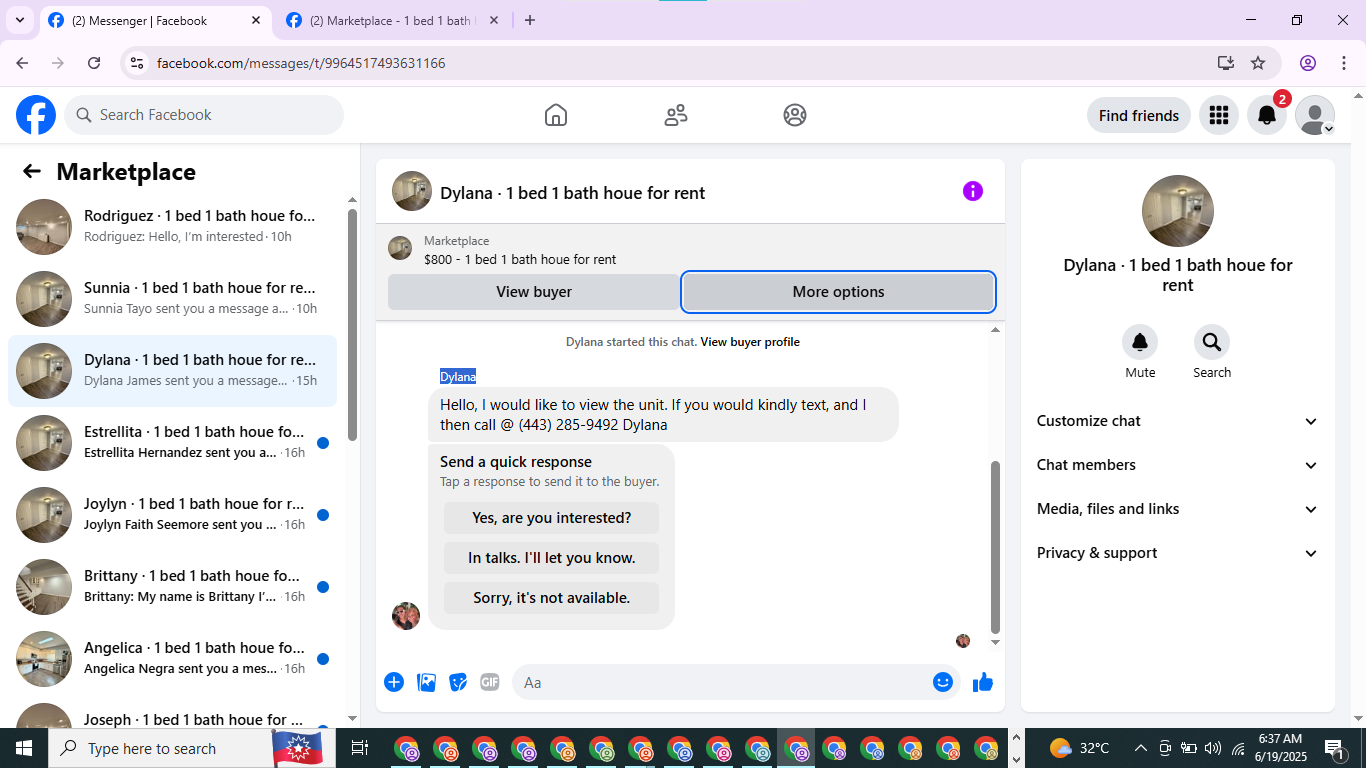Open the emoji picker smiley icon
Image resolution: width=1366 pixels, height=768 pixels.
tap(943, 682)
